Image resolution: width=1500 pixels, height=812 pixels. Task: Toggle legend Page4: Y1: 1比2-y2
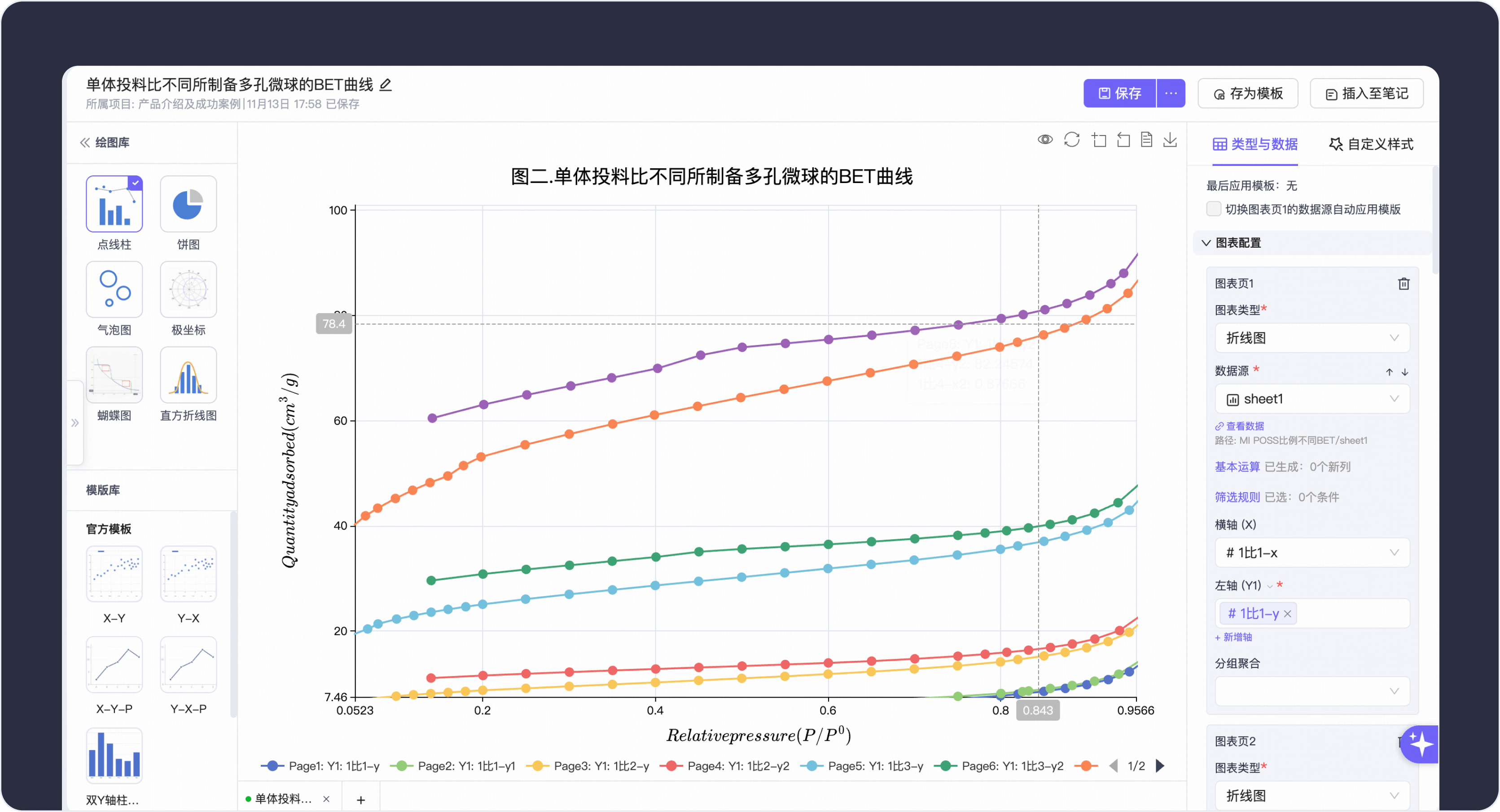pos(724,766)
